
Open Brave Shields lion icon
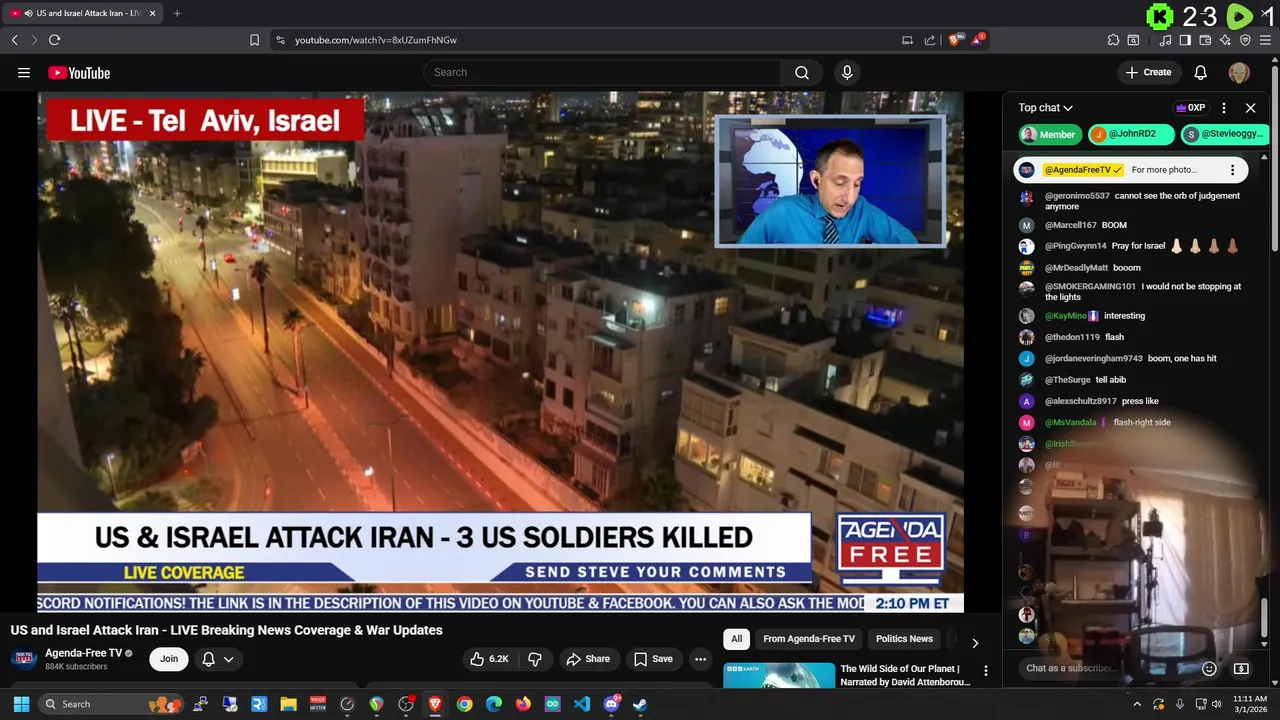954,40
